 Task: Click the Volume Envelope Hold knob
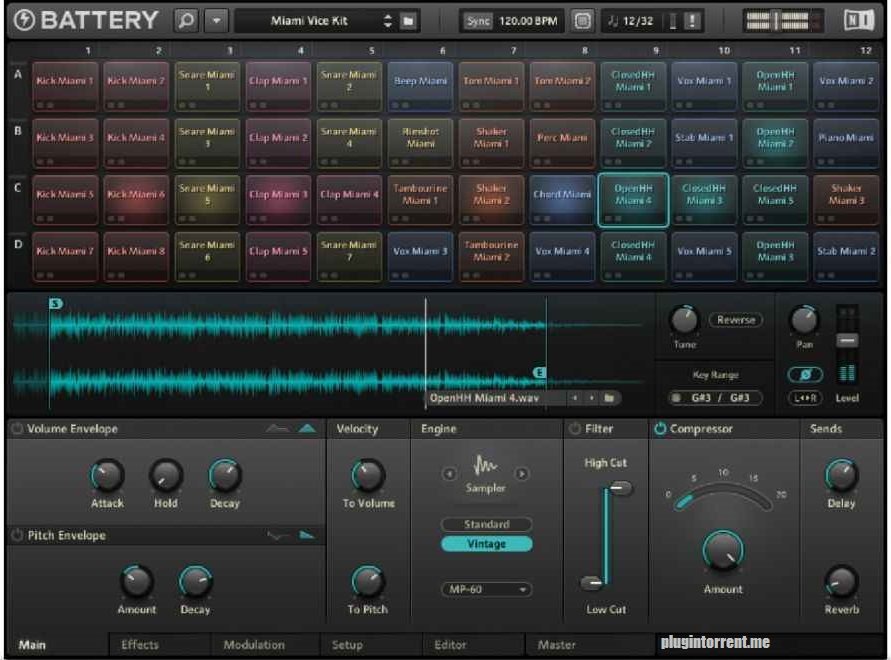[x=165, y=476]
